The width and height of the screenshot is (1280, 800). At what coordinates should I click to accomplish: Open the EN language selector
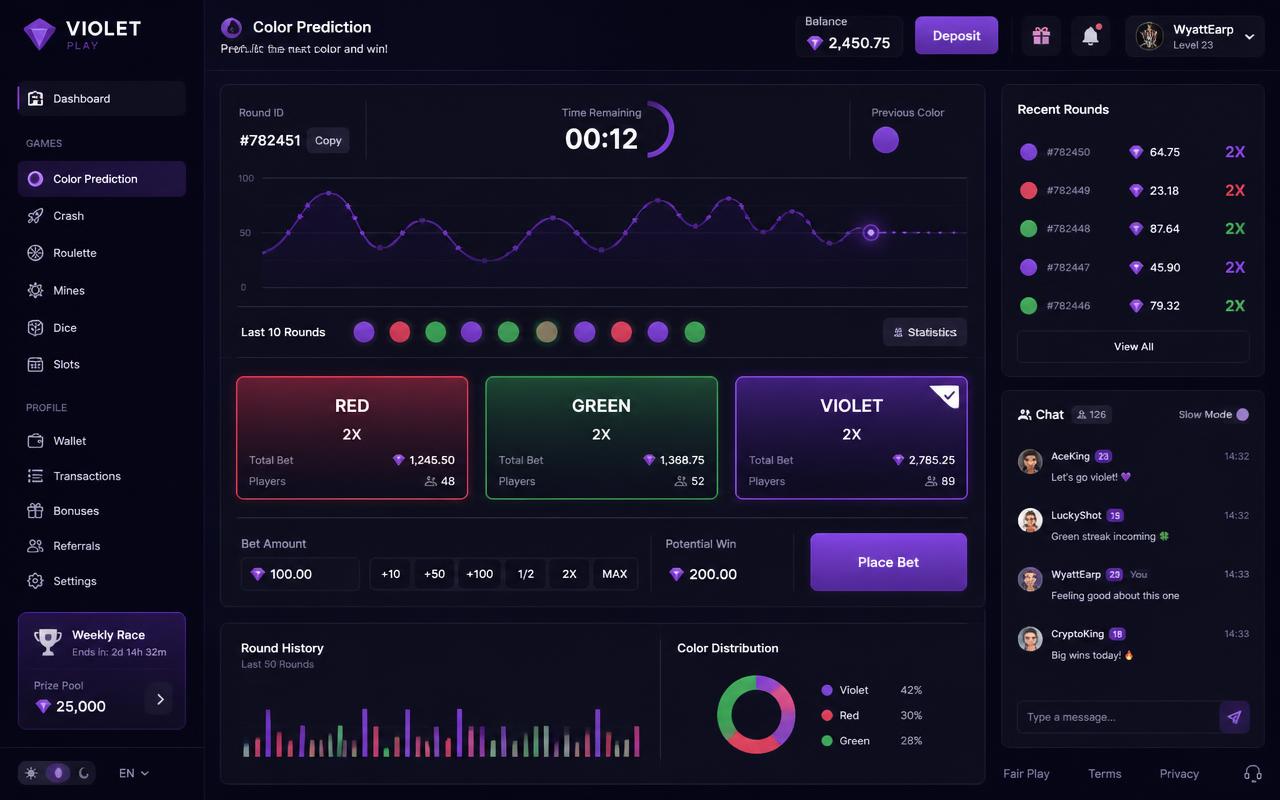tap(133, 773)
